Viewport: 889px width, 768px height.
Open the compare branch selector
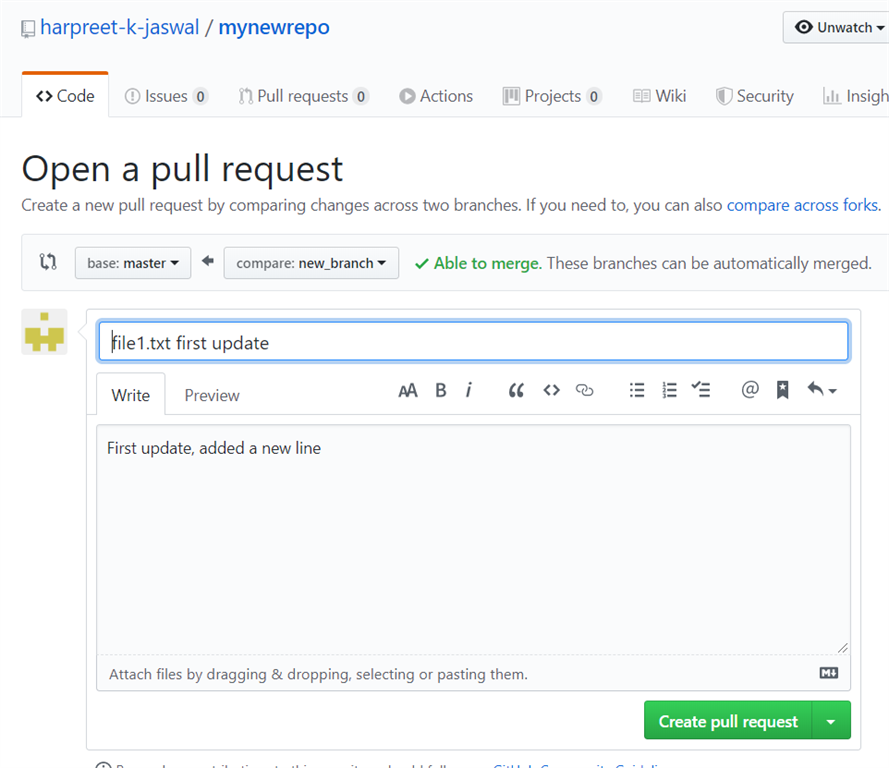click(311, 263)
